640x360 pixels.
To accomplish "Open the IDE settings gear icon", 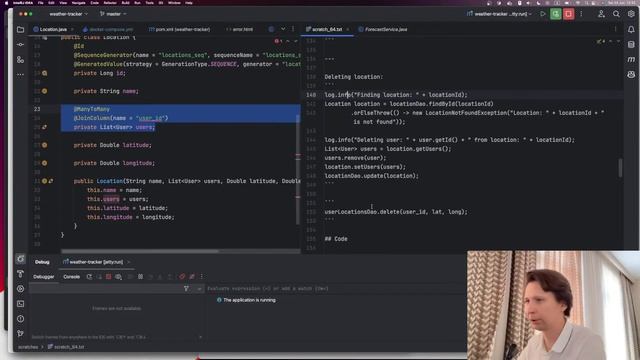I will click(631, 14).
